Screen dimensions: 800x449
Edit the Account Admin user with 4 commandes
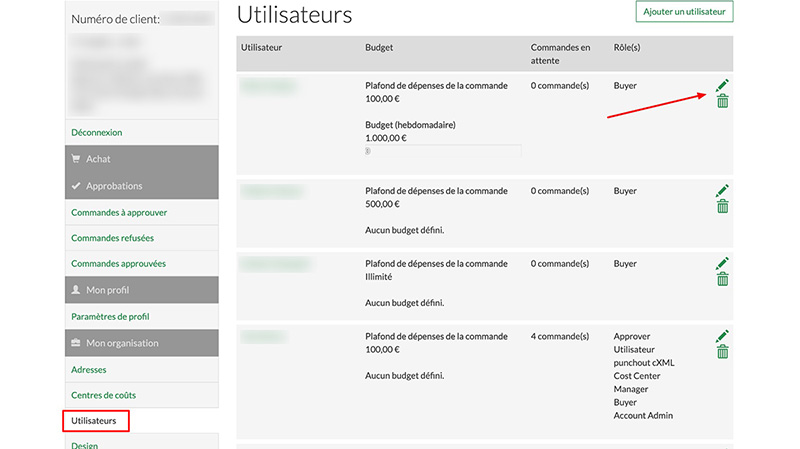[722, 336]
